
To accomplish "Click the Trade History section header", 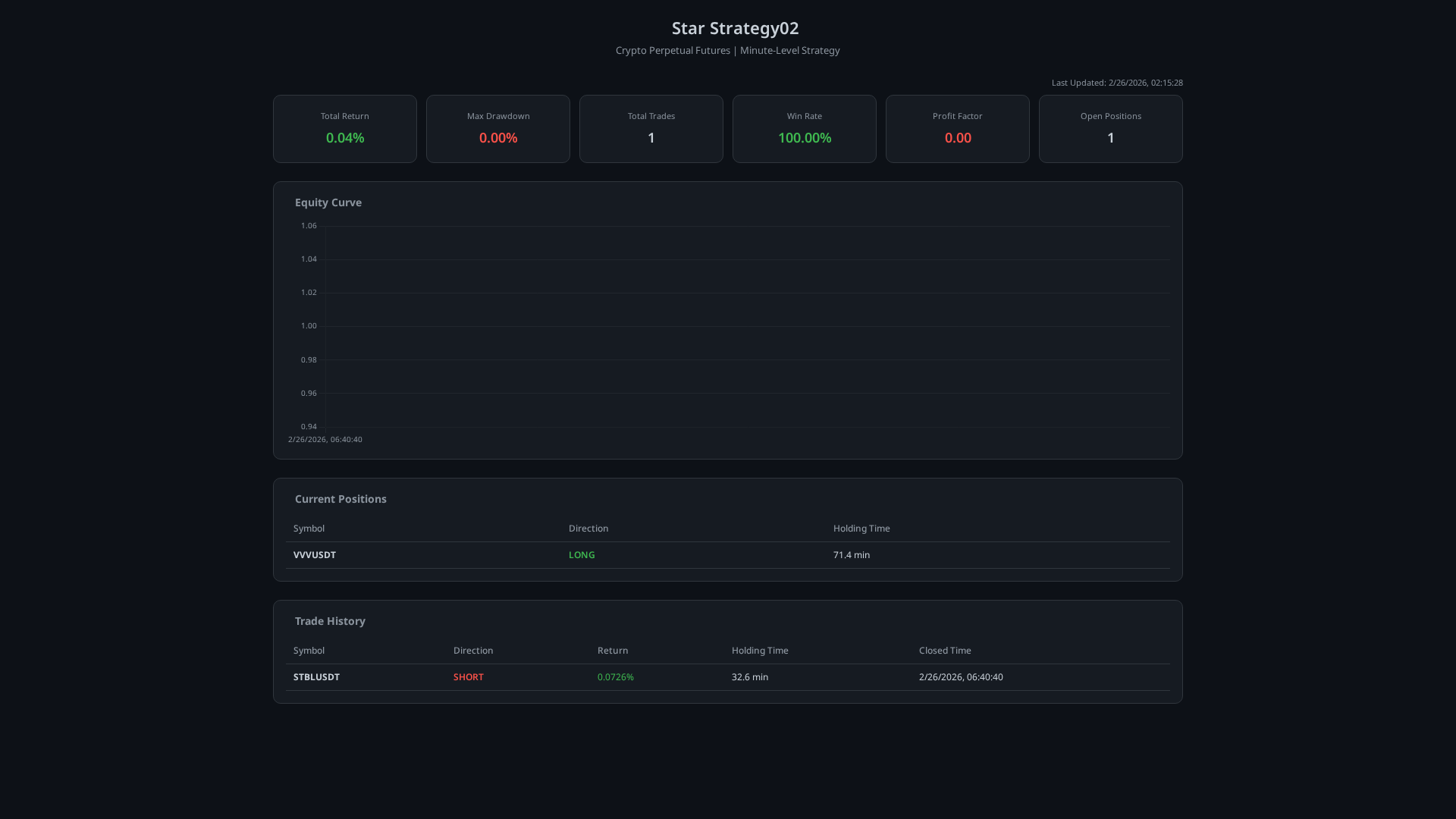I will click(329, 620).
